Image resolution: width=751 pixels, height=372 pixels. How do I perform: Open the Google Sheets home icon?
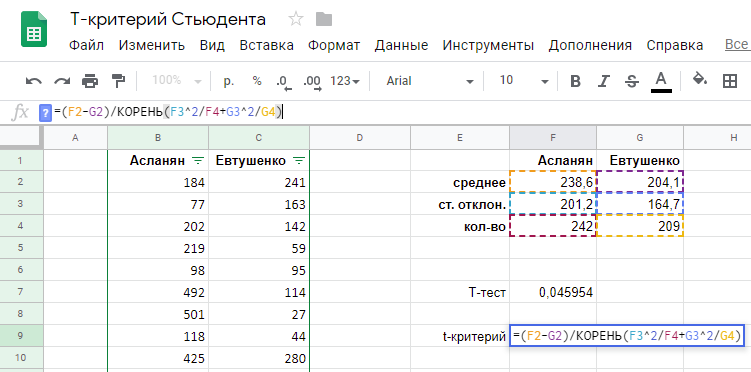pyautogui.click(x=34, y=29)
